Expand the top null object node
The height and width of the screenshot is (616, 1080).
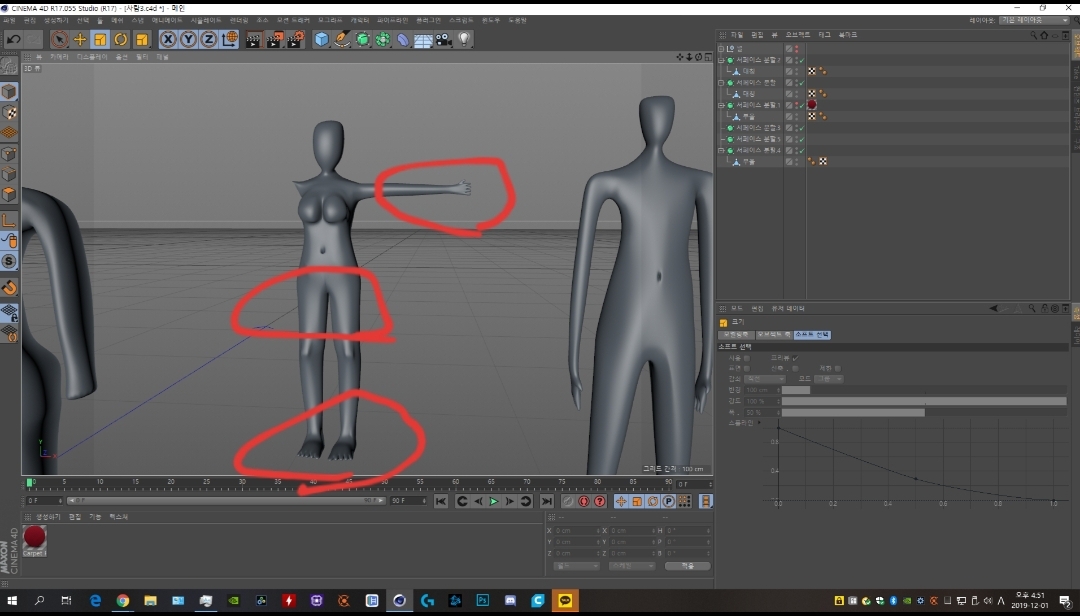point(721,49)
